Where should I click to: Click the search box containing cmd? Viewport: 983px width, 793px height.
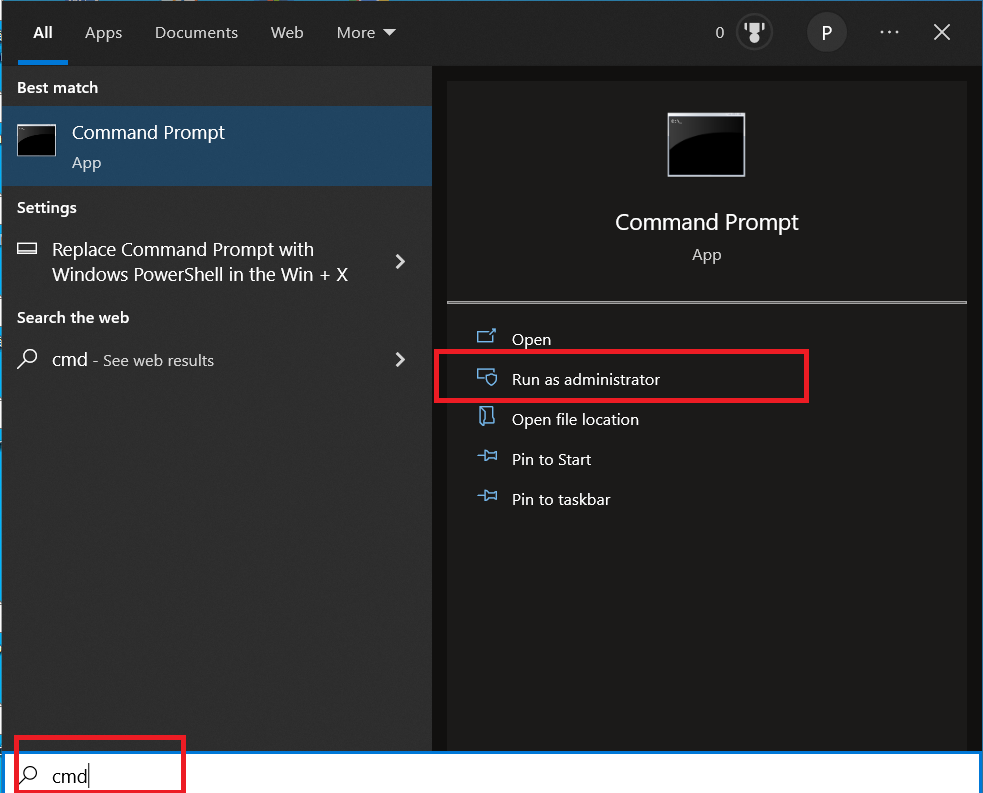(x=492, y=774)
